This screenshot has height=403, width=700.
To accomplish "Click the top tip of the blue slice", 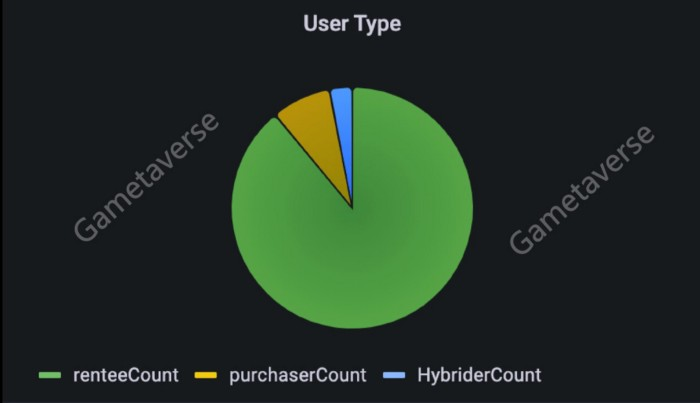I will [342, 92].
